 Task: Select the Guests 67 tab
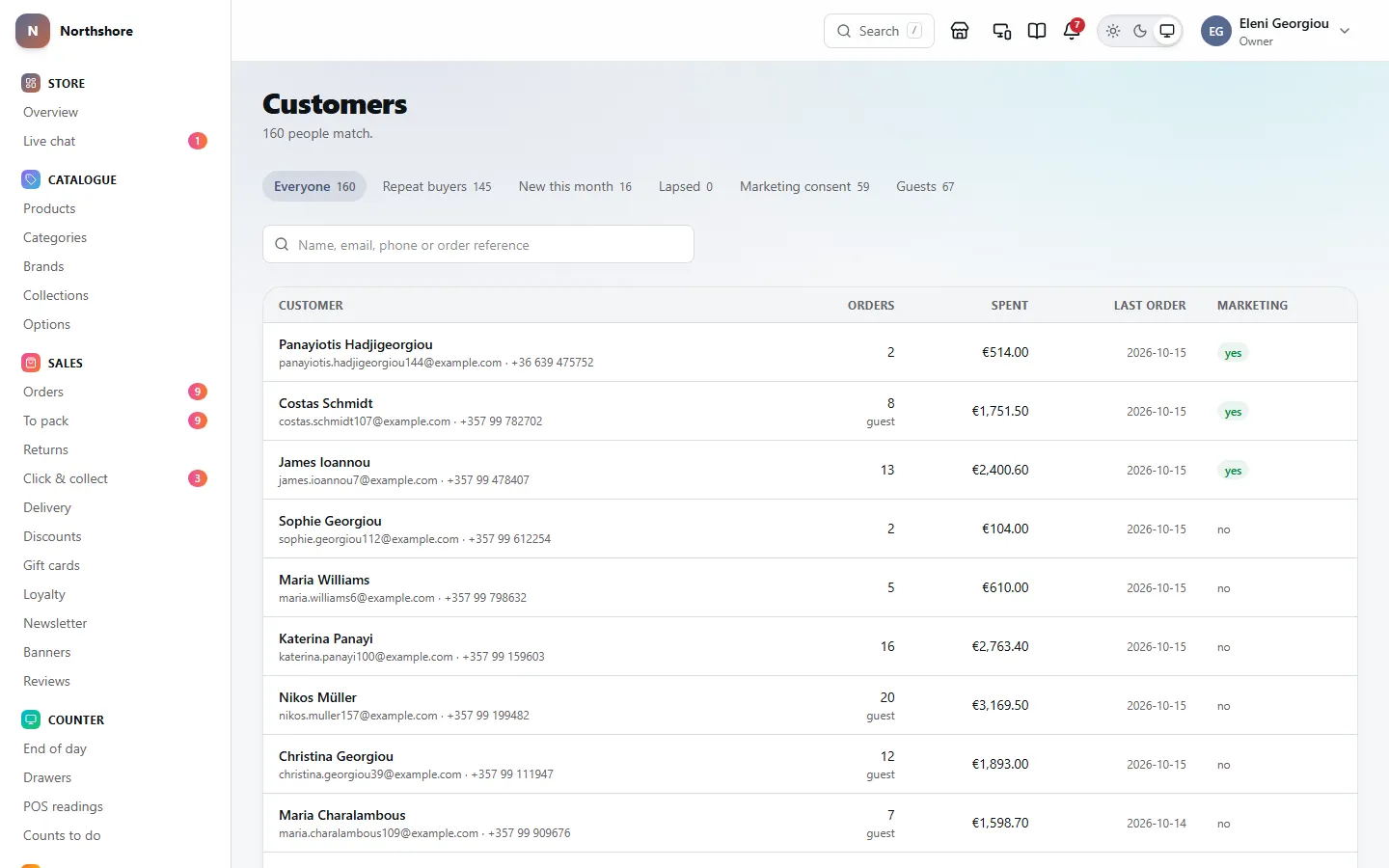click(925, 186)
